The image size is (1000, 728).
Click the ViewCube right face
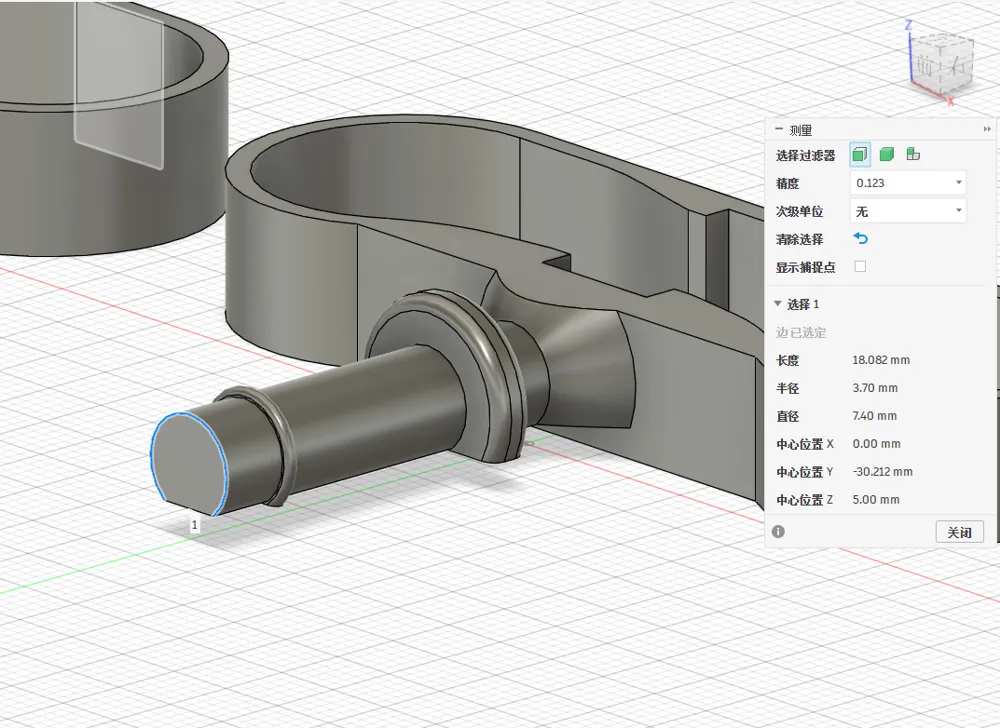(958, 66)
